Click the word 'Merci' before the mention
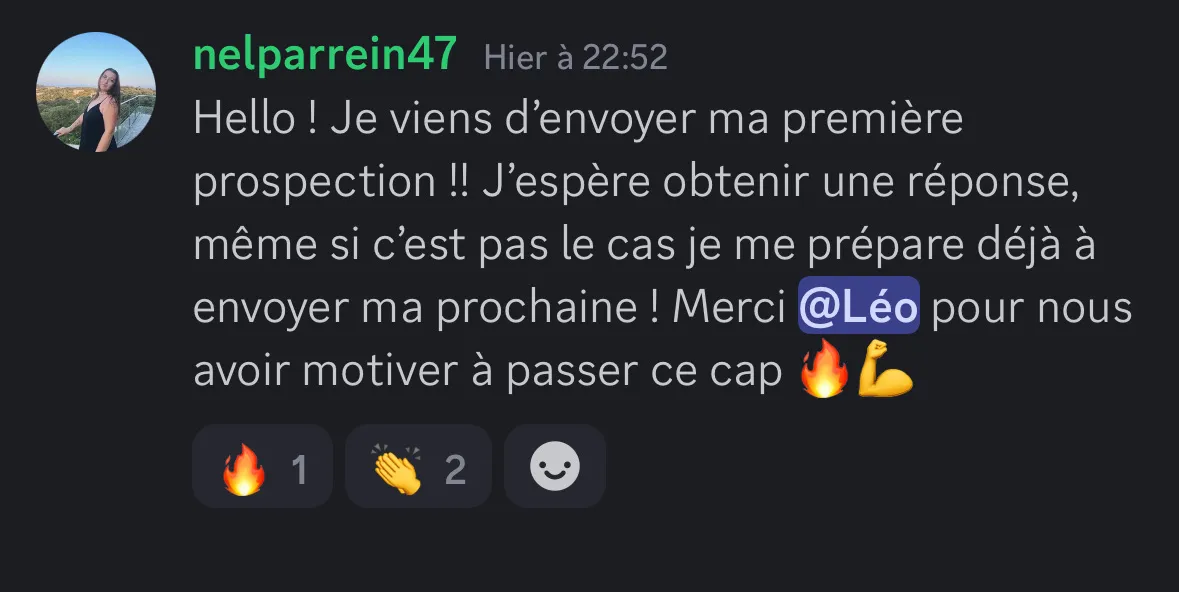 tap(729, 308)
